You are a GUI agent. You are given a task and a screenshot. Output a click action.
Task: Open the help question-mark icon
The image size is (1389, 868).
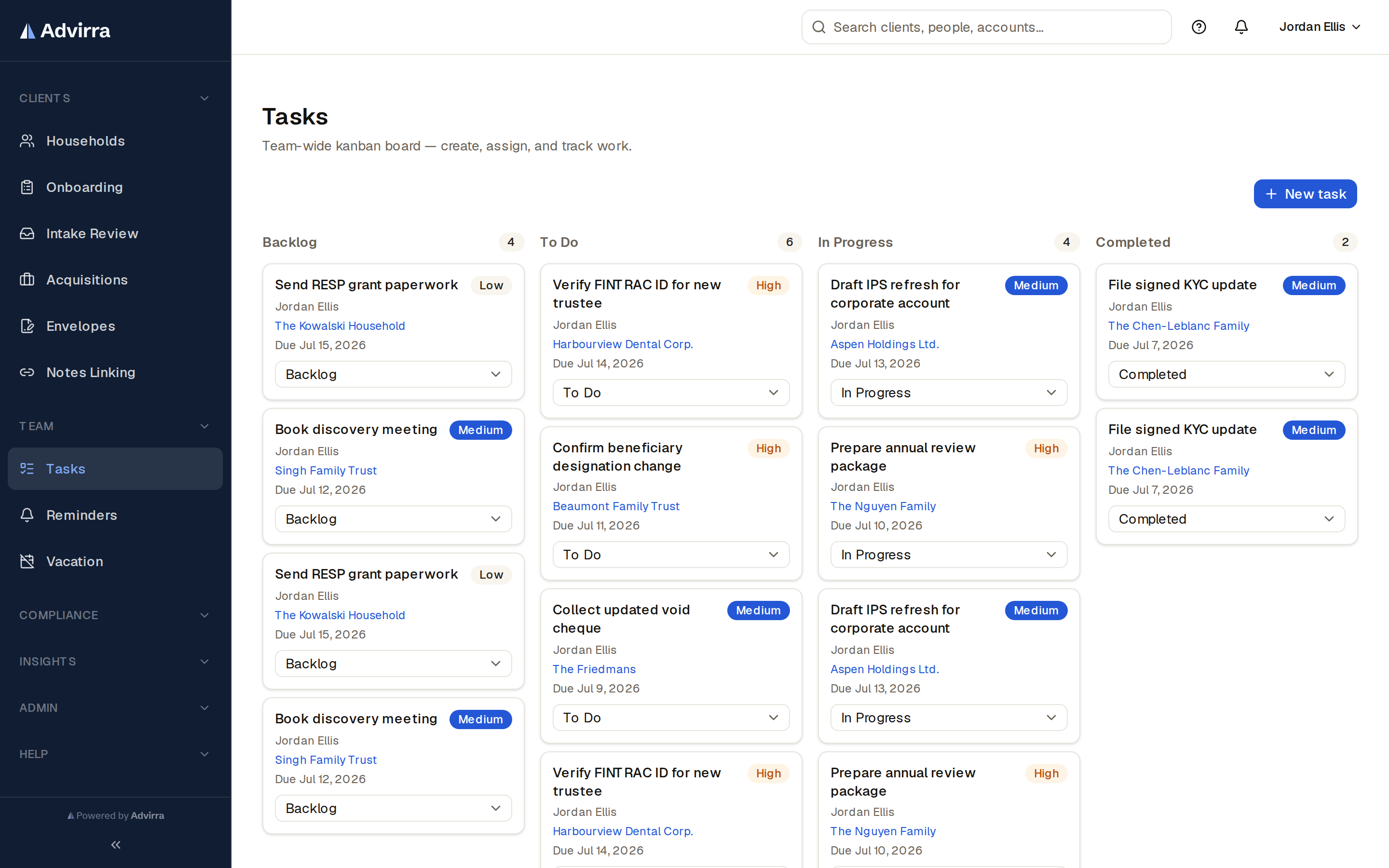[1198, 27]
